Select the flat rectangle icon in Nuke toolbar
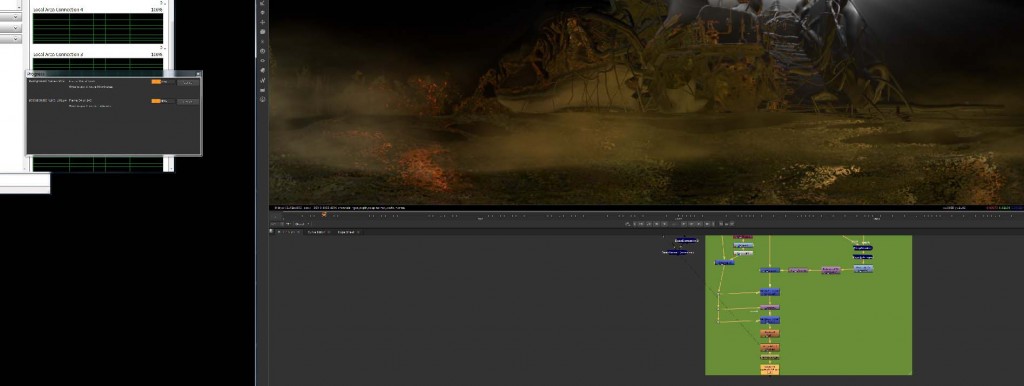The image size is (1024, 386). [263, 90]
